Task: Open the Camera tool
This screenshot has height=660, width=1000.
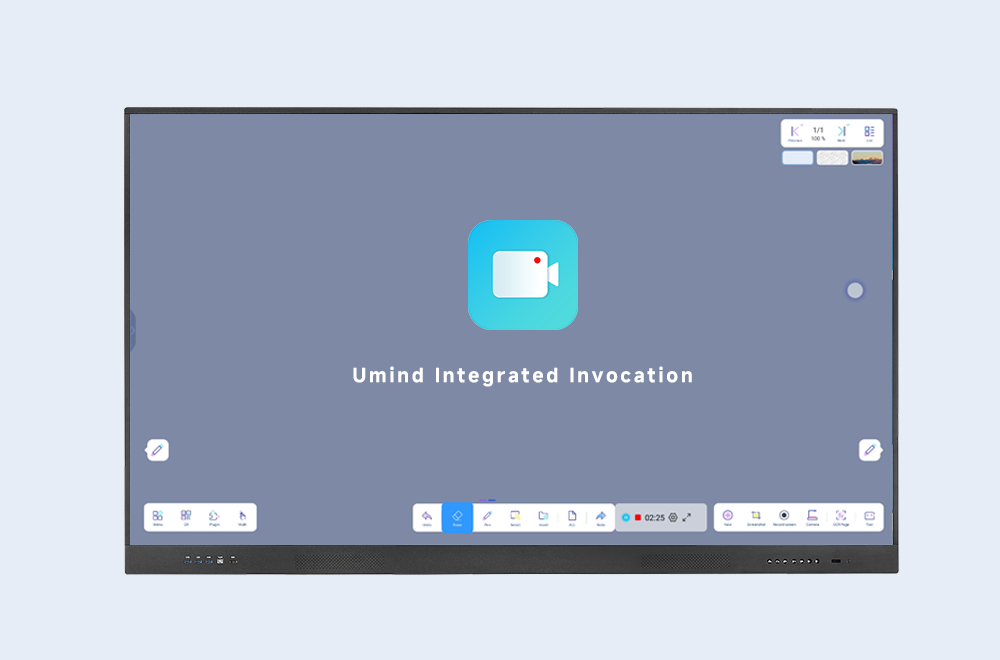Action: [812, 517]
